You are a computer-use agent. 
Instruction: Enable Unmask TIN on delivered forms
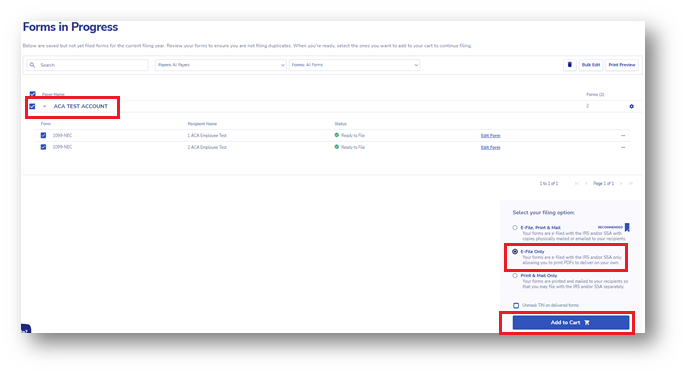click(516, 305)
